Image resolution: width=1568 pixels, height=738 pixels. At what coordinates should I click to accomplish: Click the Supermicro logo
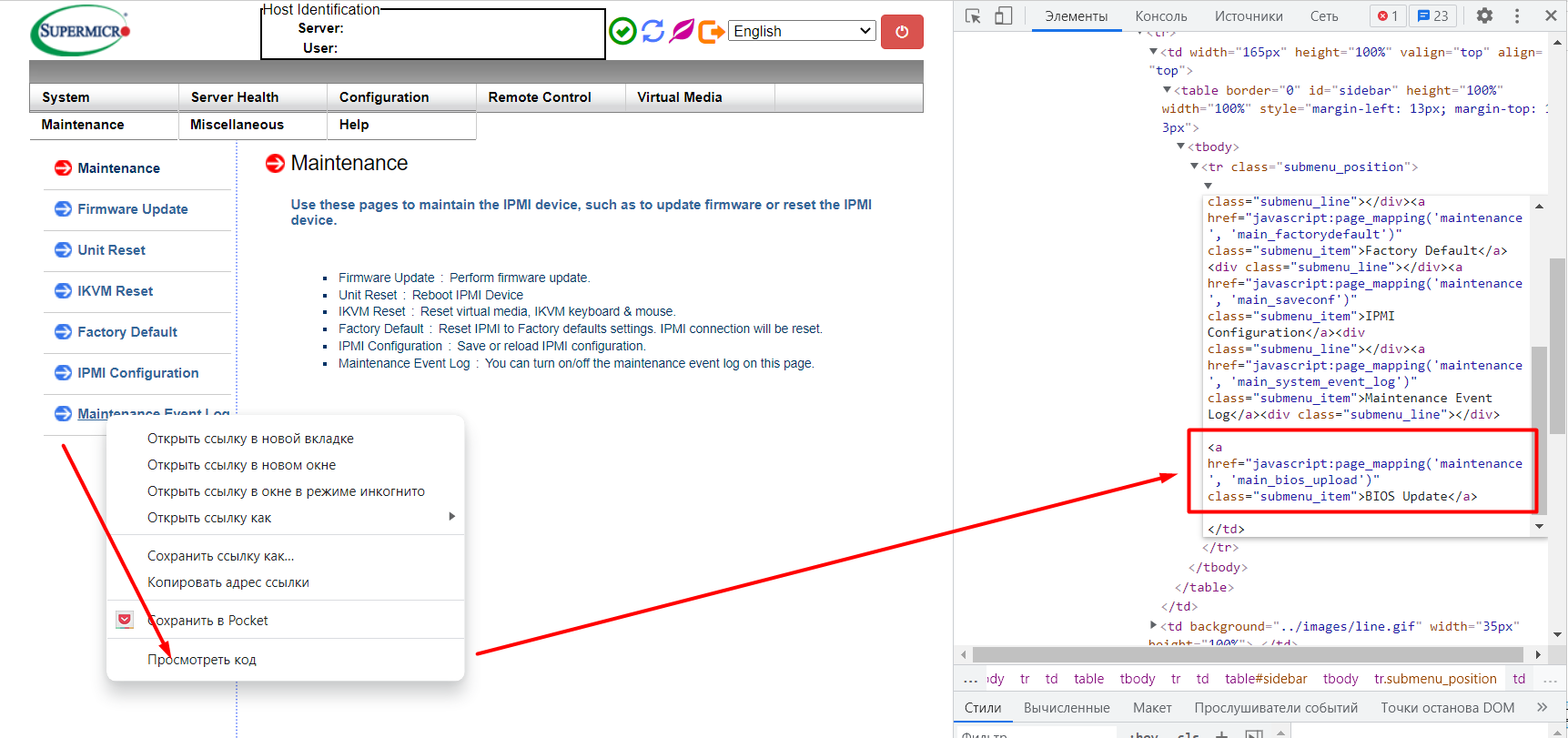[81, 32]
